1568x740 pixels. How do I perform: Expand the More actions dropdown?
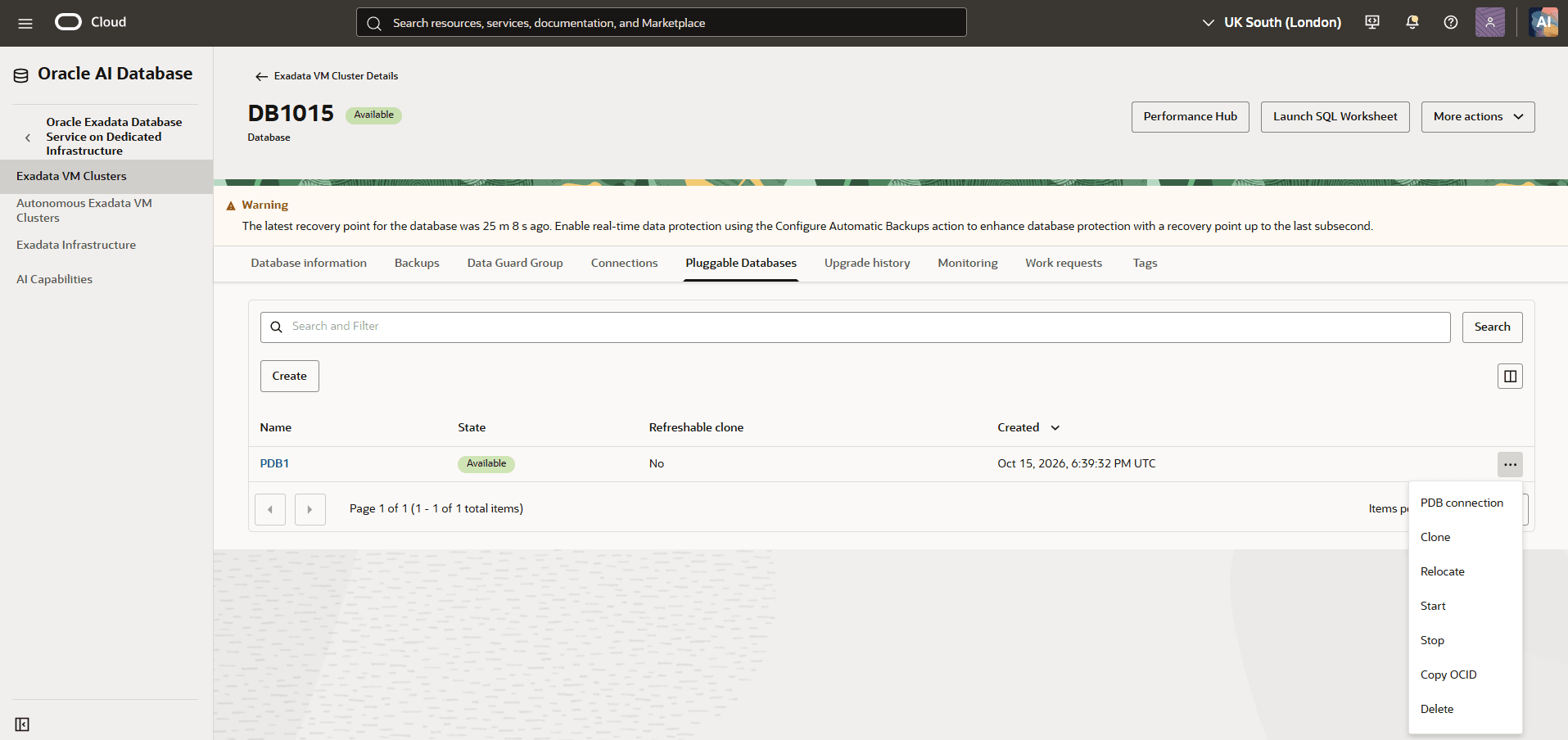pyautogui.click(x=1478, y=117)
